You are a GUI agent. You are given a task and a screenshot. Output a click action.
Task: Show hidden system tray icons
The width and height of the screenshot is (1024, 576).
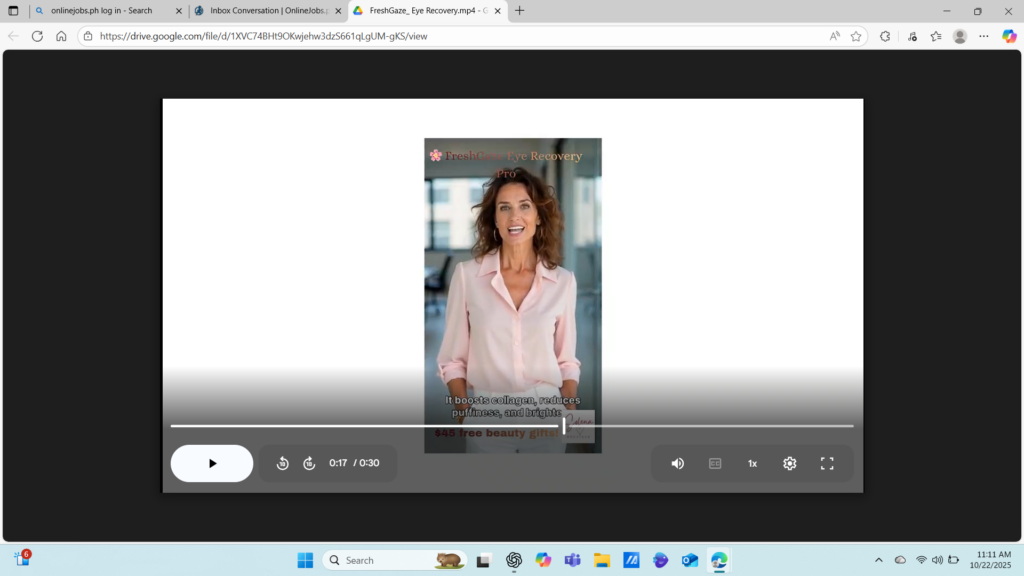(879, 560)
